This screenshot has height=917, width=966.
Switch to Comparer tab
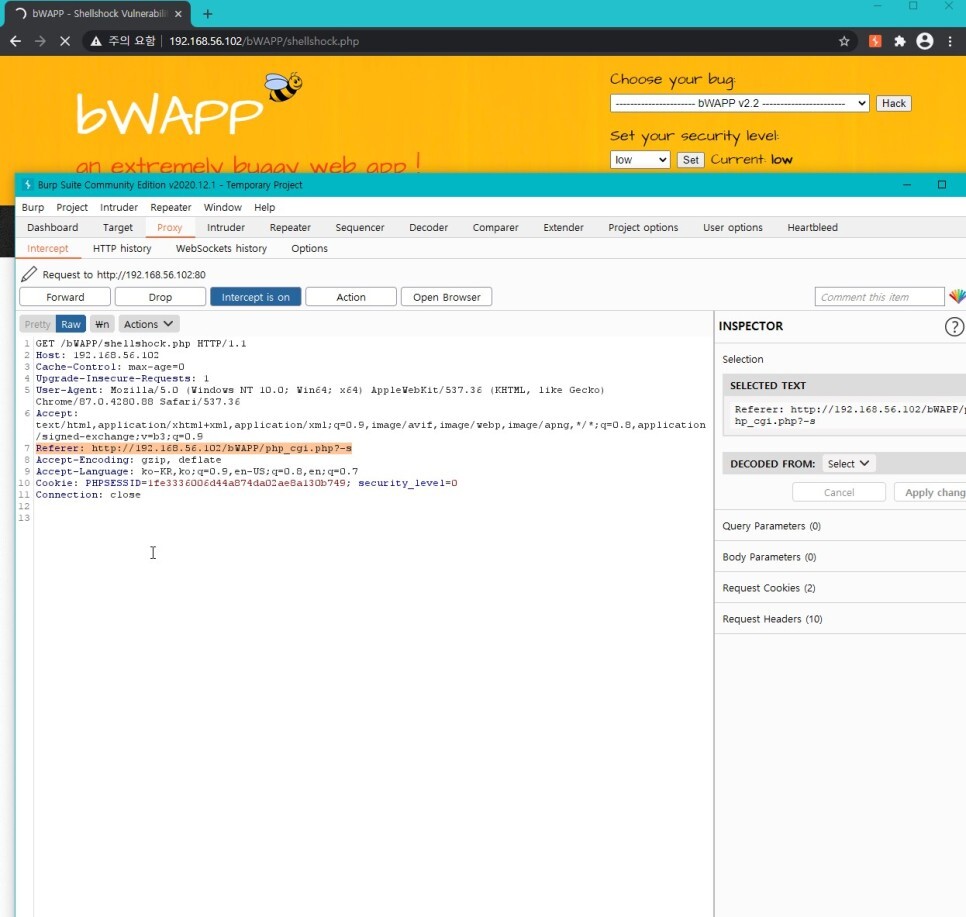click(495, 227)
